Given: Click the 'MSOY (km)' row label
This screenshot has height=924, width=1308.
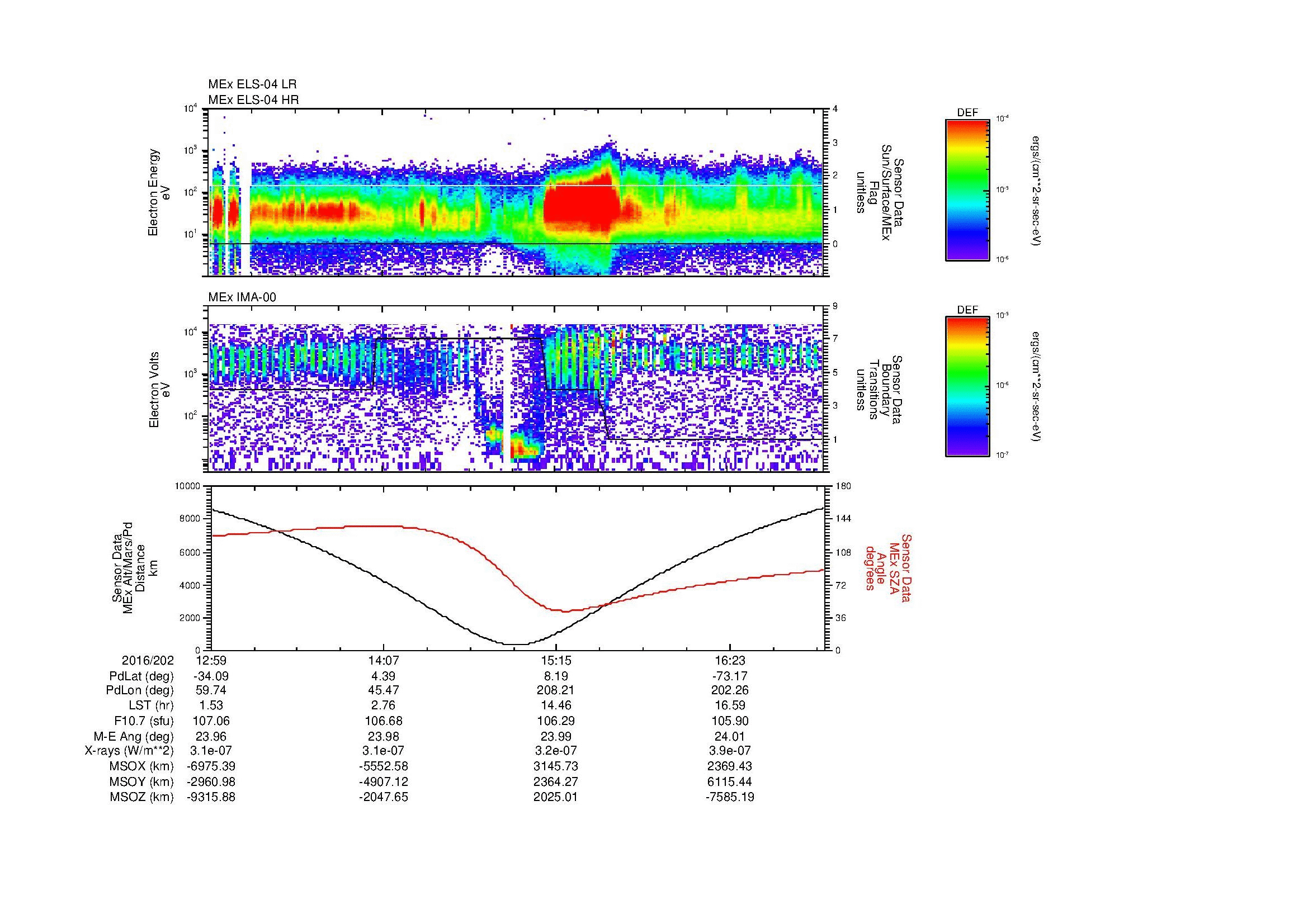Looking at the screenshot, I should (x=142, y=781).
